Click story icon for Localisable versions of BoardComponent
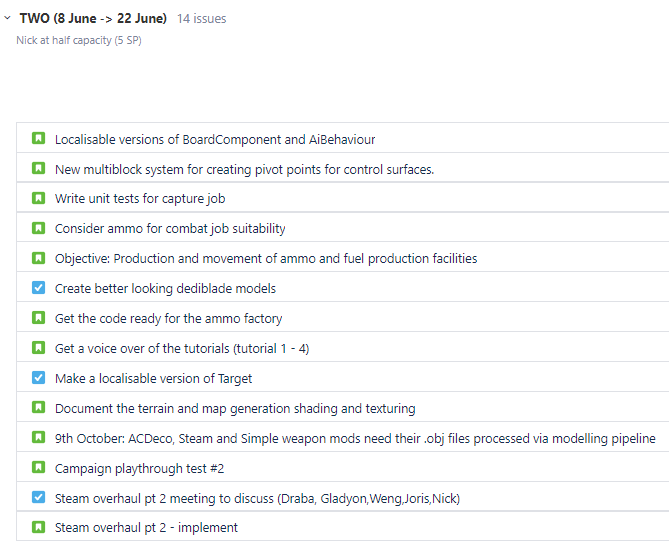Image resolution: width=669 pixels, height=545 pixels. [38, 139]
